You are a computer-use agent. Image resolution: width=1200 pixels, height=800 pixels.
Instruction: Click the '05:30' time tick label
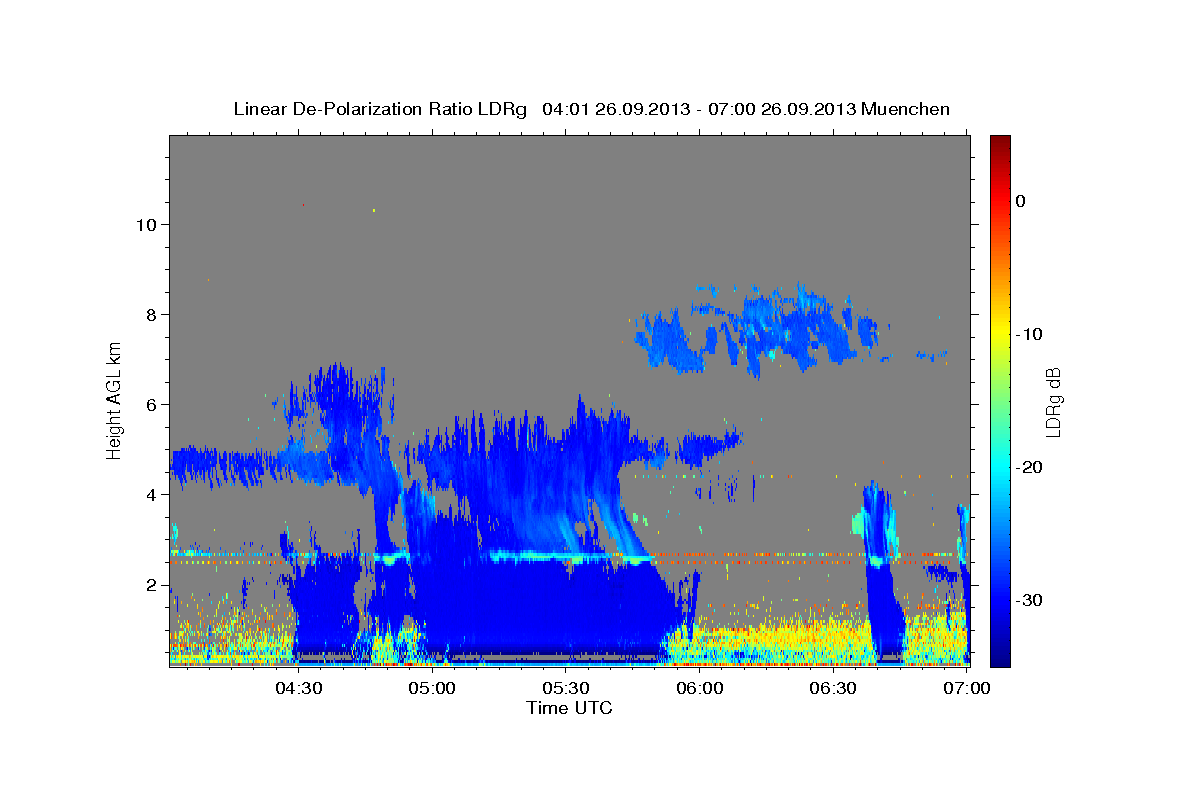click(x=566, y=689)
